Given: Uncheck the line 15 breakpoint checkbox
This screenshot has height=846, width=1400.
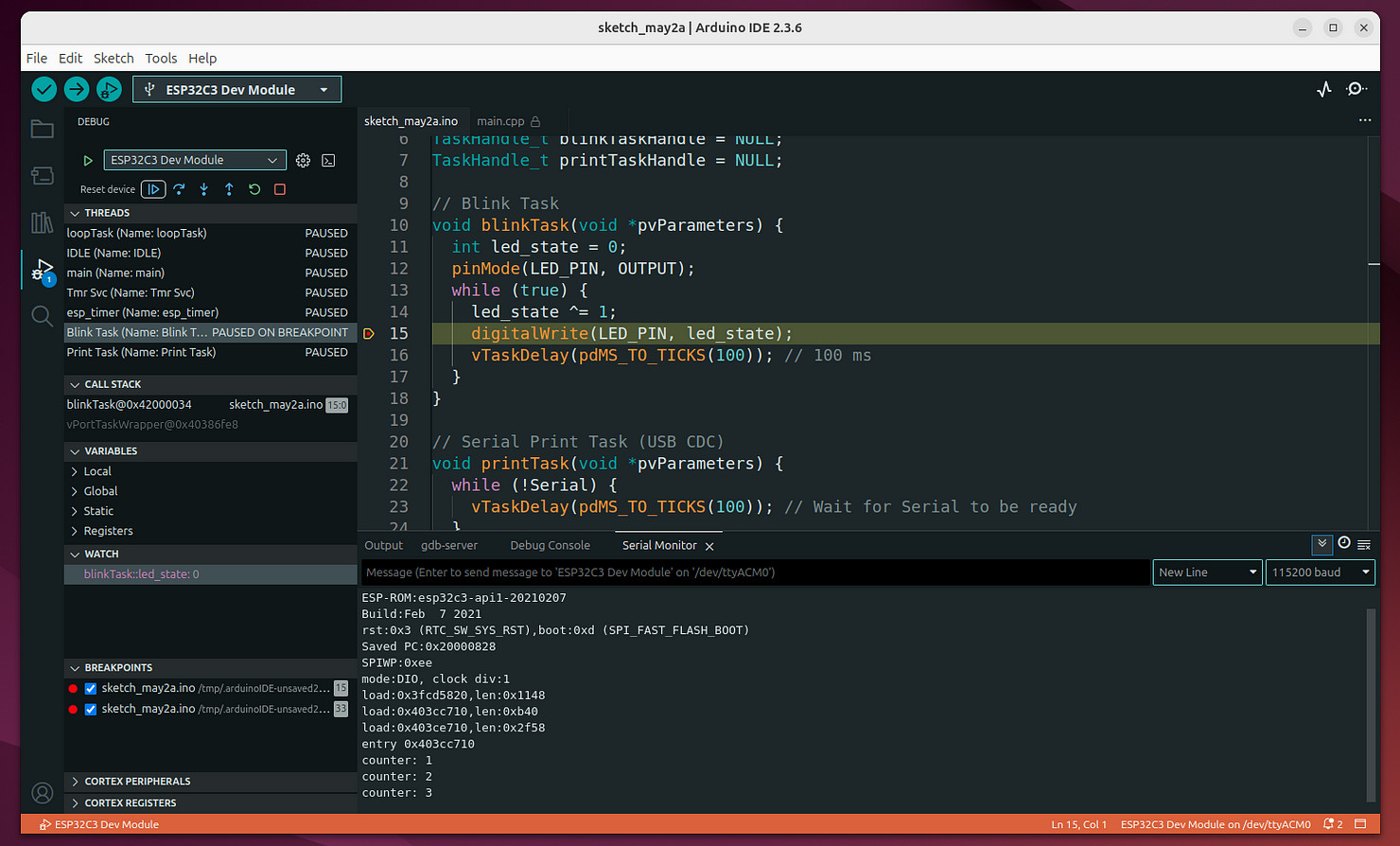Looking at the screenshot, I should click(x=91, y=689).
